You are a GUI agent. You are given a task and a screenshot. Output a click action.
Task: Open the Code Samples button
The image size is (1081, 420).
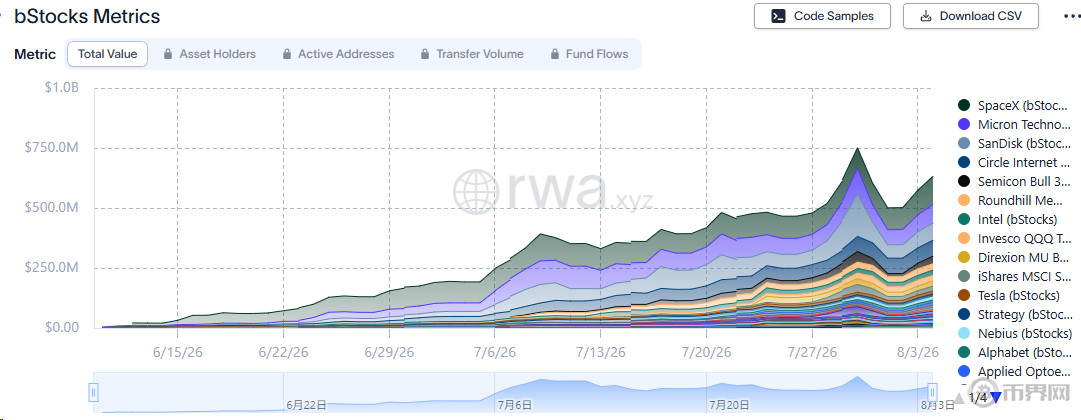coord(822,16)
